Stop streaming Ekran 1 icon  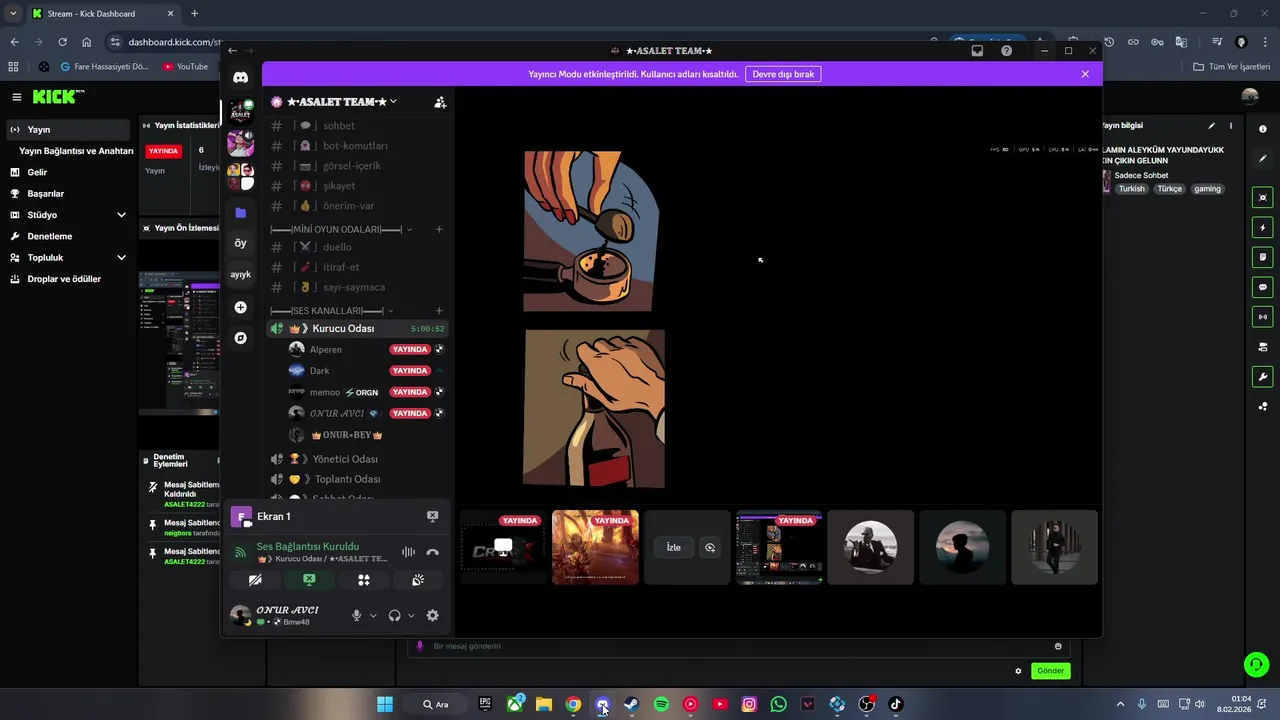(432, 516)
